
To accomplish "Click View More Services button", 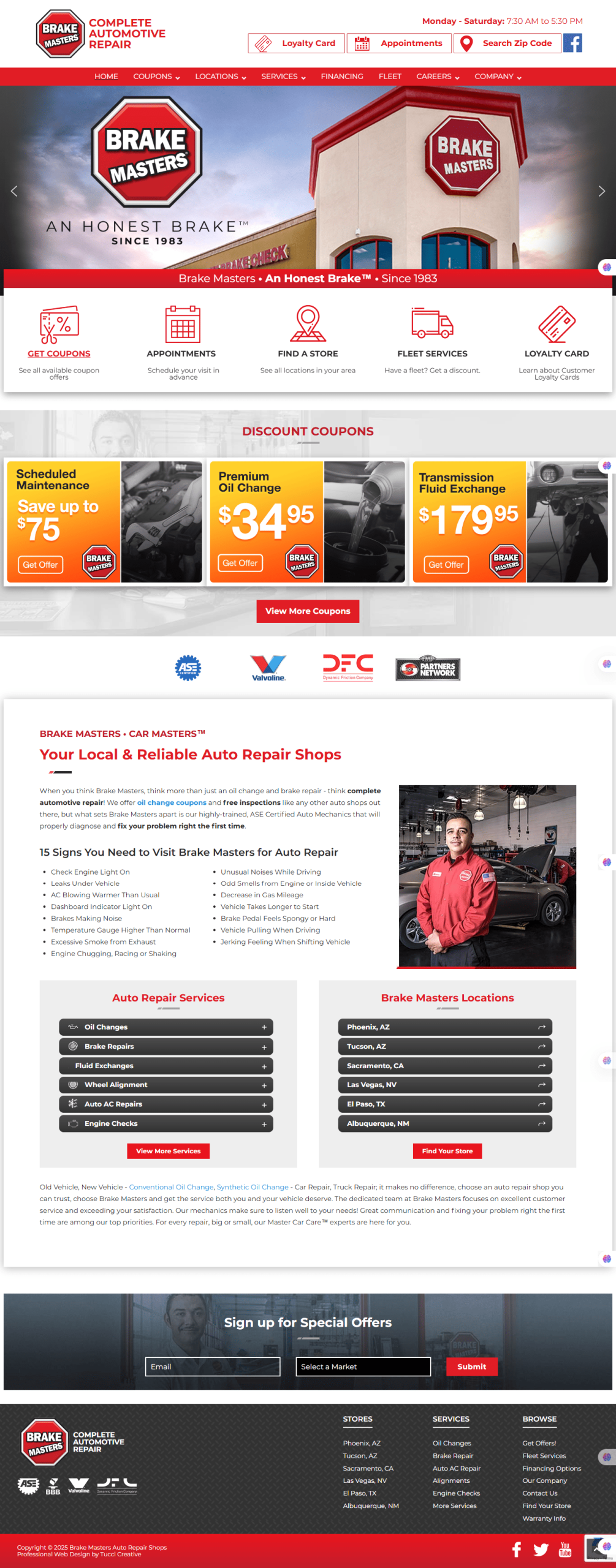I will 169,1151.
